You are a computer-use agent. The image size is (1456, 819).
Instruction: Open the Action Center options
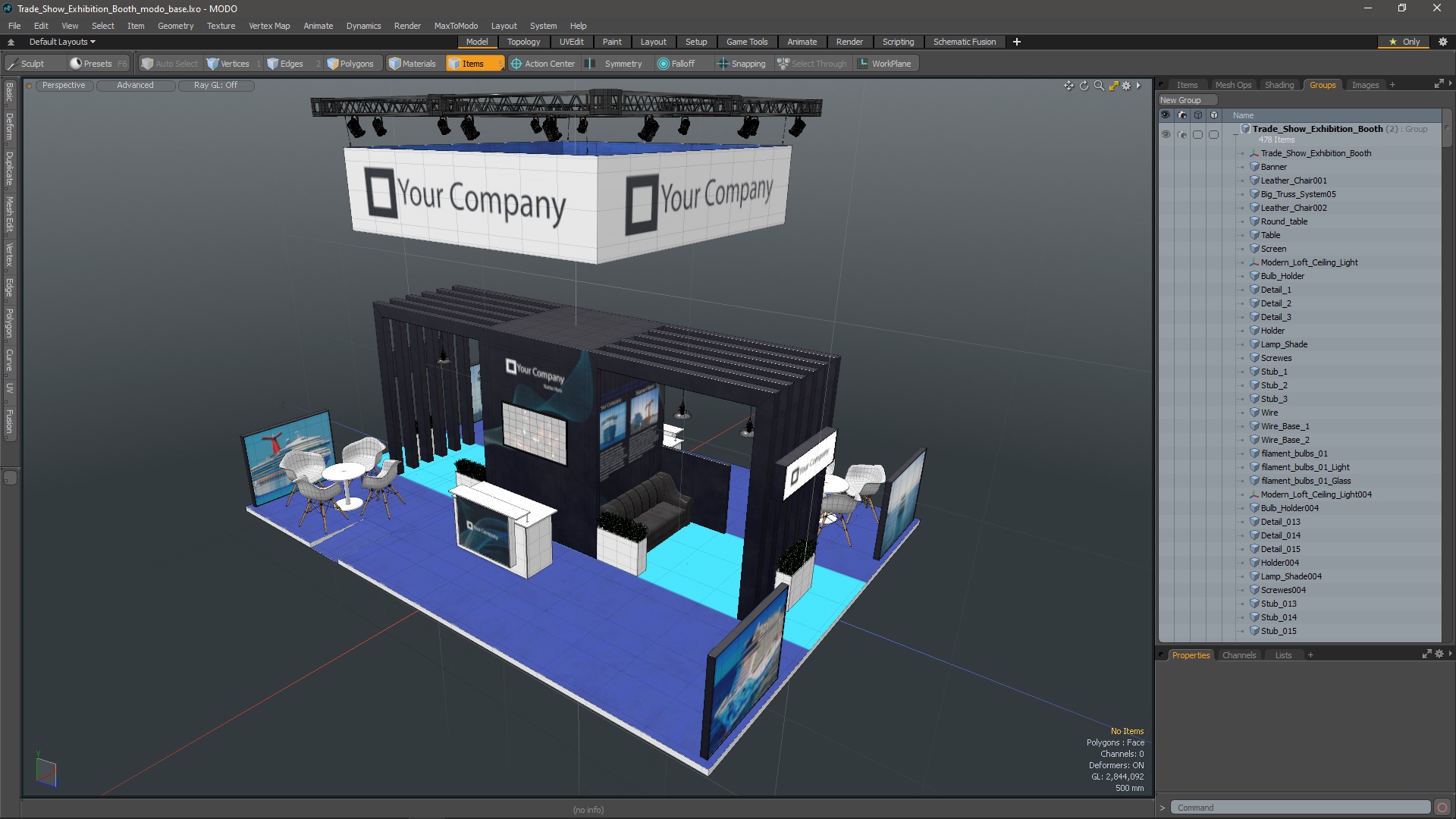[x=543, y=64]
